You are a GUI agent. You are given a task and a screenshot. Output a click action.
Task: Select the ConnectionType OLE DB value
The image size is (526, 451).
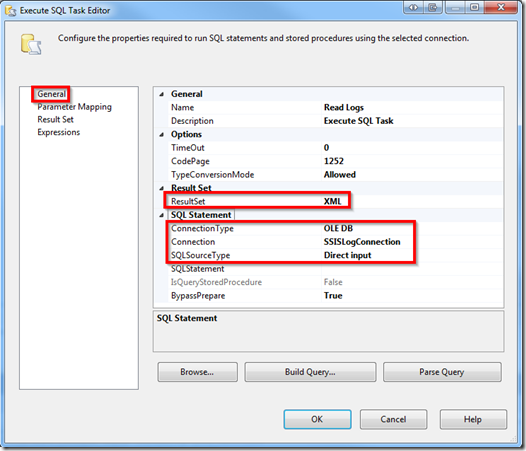(x=412, y=228)
